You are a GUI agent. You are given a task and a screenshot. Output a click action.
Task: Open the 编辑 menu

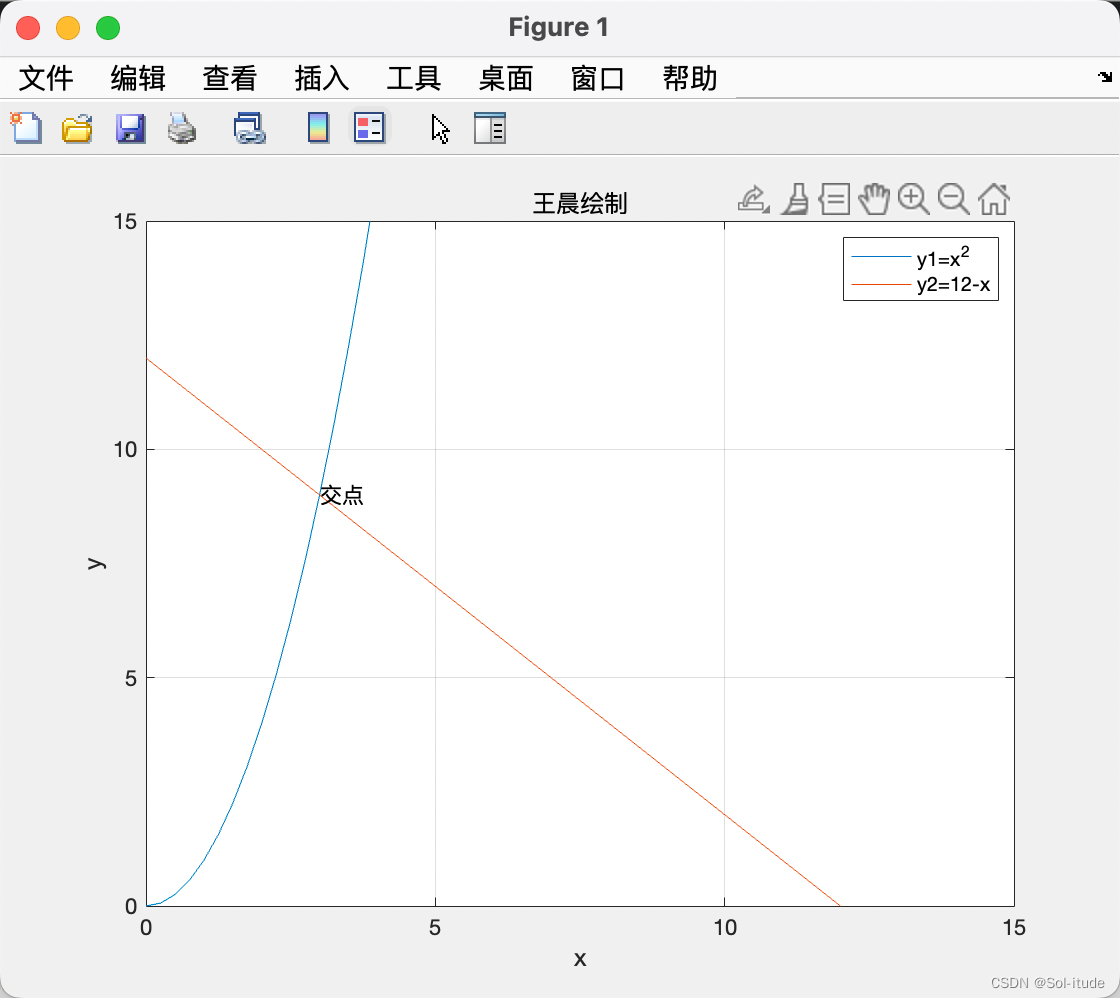pos(138,78)
